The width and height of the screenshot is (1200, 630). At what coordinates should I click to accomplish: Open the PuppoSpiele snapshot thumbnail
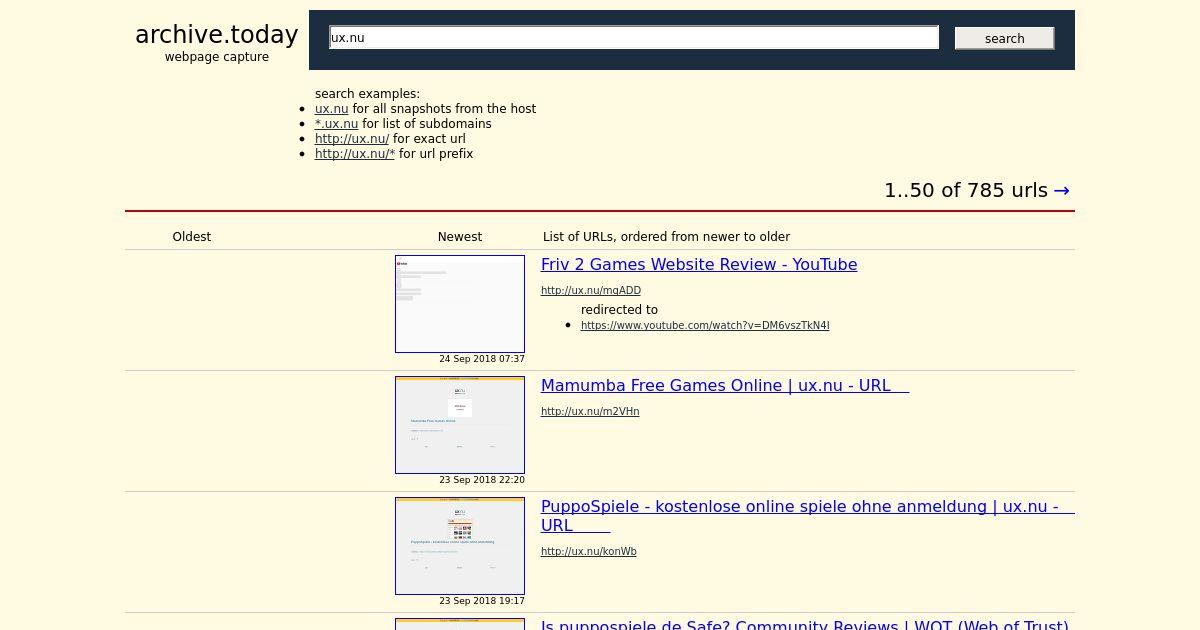tap(460, 546)
